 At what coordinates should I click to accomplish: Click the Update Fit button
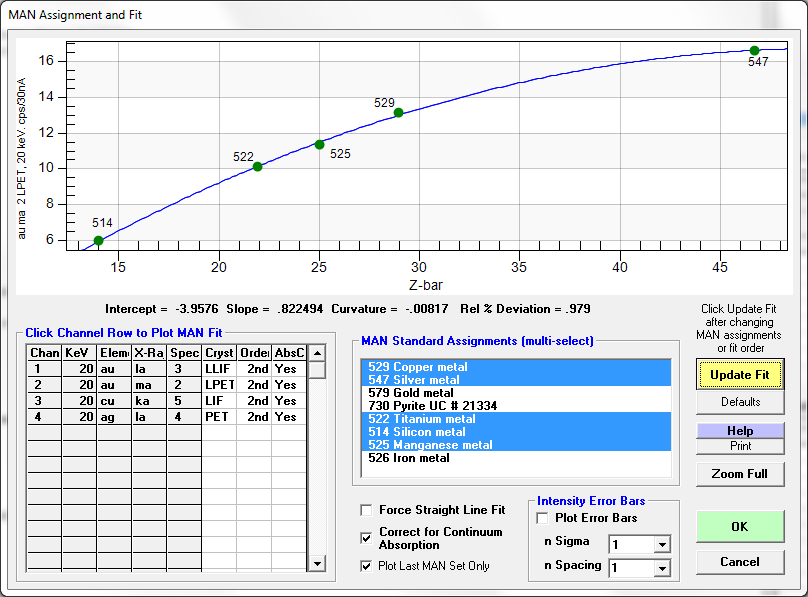coord(740,374)
